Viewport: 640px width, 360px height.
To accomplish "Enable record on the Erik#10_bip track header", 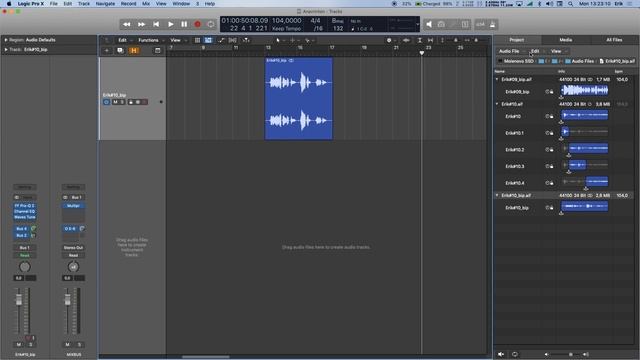I will (x=144, y=102).
